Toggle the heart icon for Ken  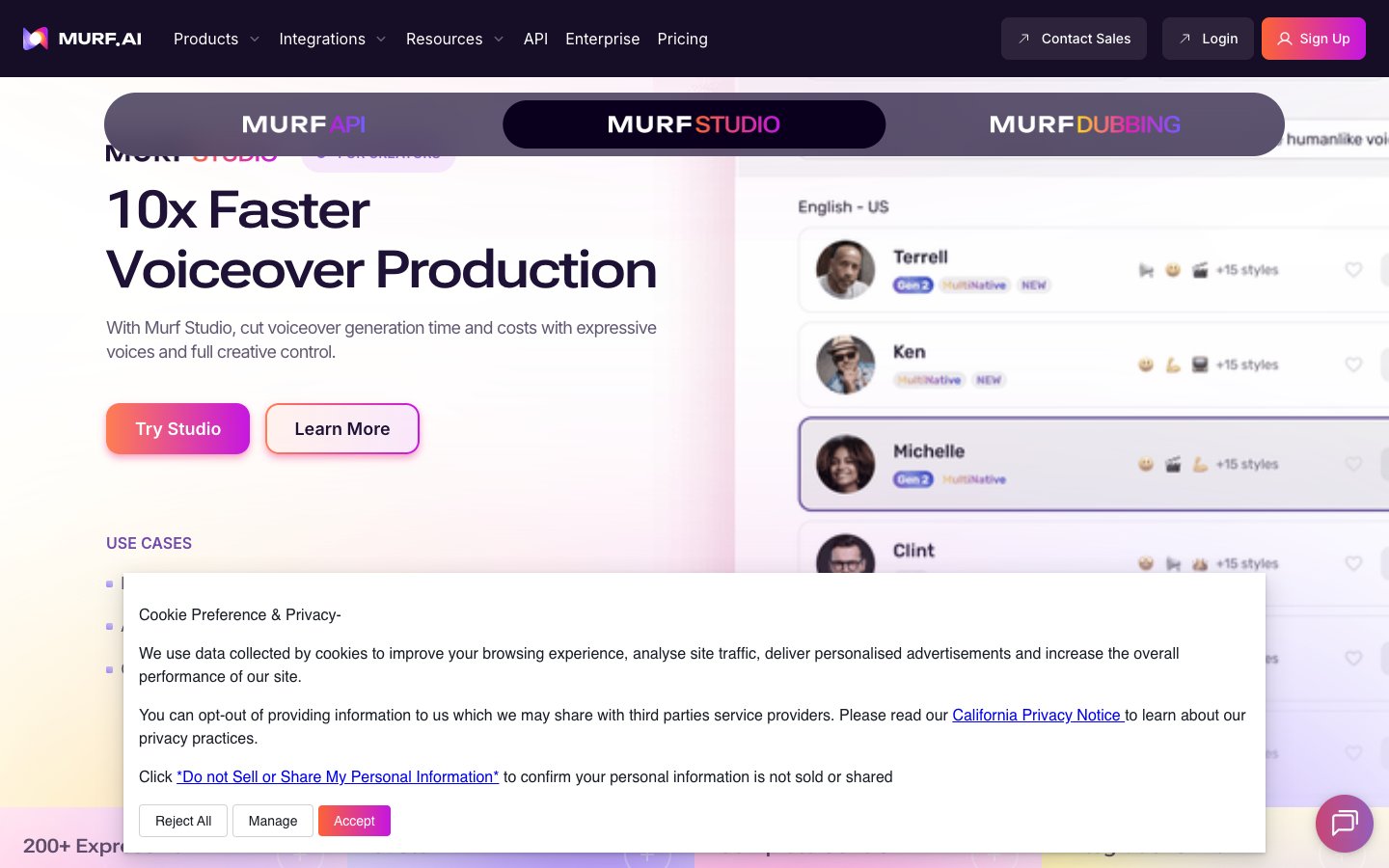1353,365
